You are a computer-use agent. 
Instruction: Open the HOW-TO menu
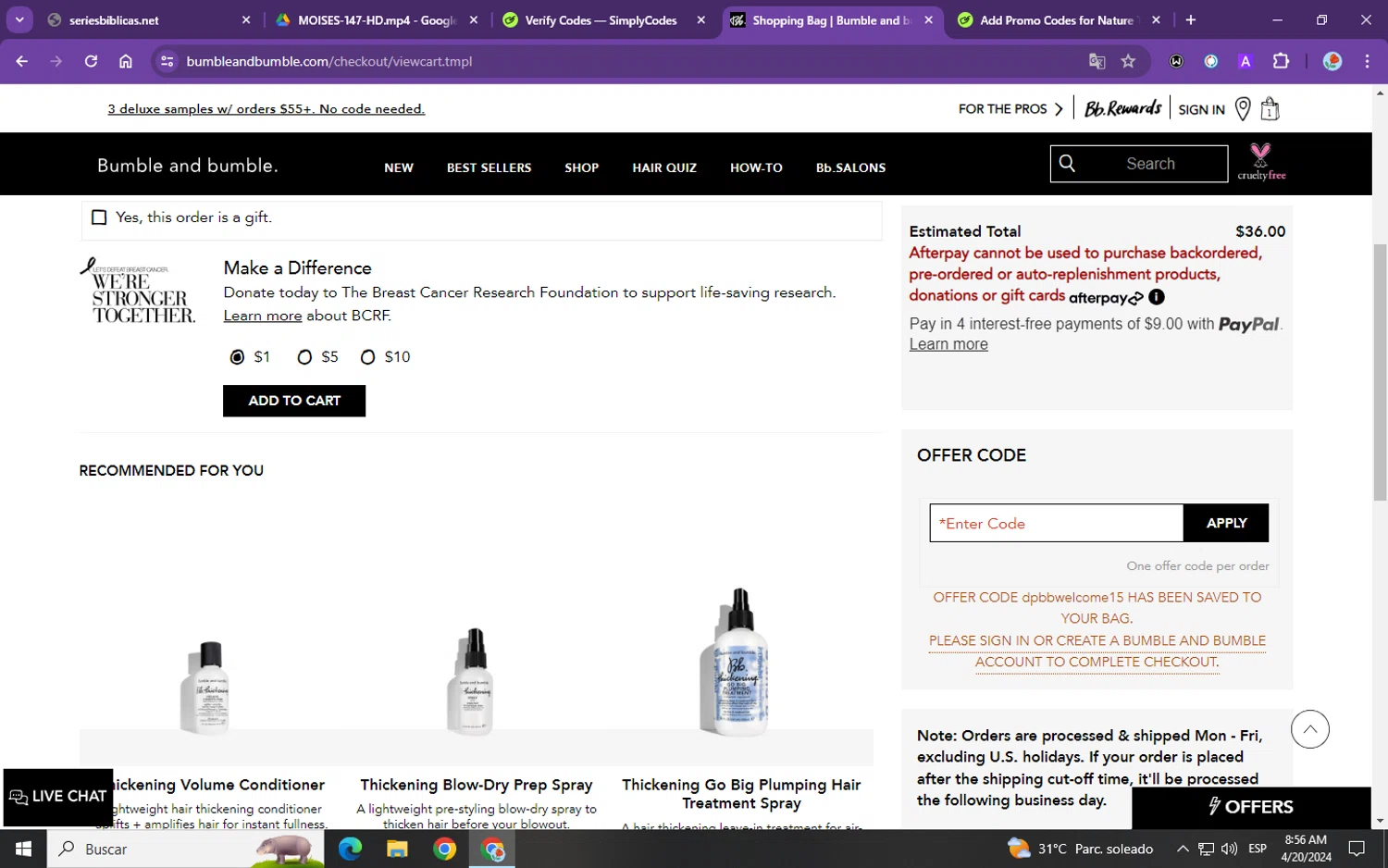[x=756, y=167]
